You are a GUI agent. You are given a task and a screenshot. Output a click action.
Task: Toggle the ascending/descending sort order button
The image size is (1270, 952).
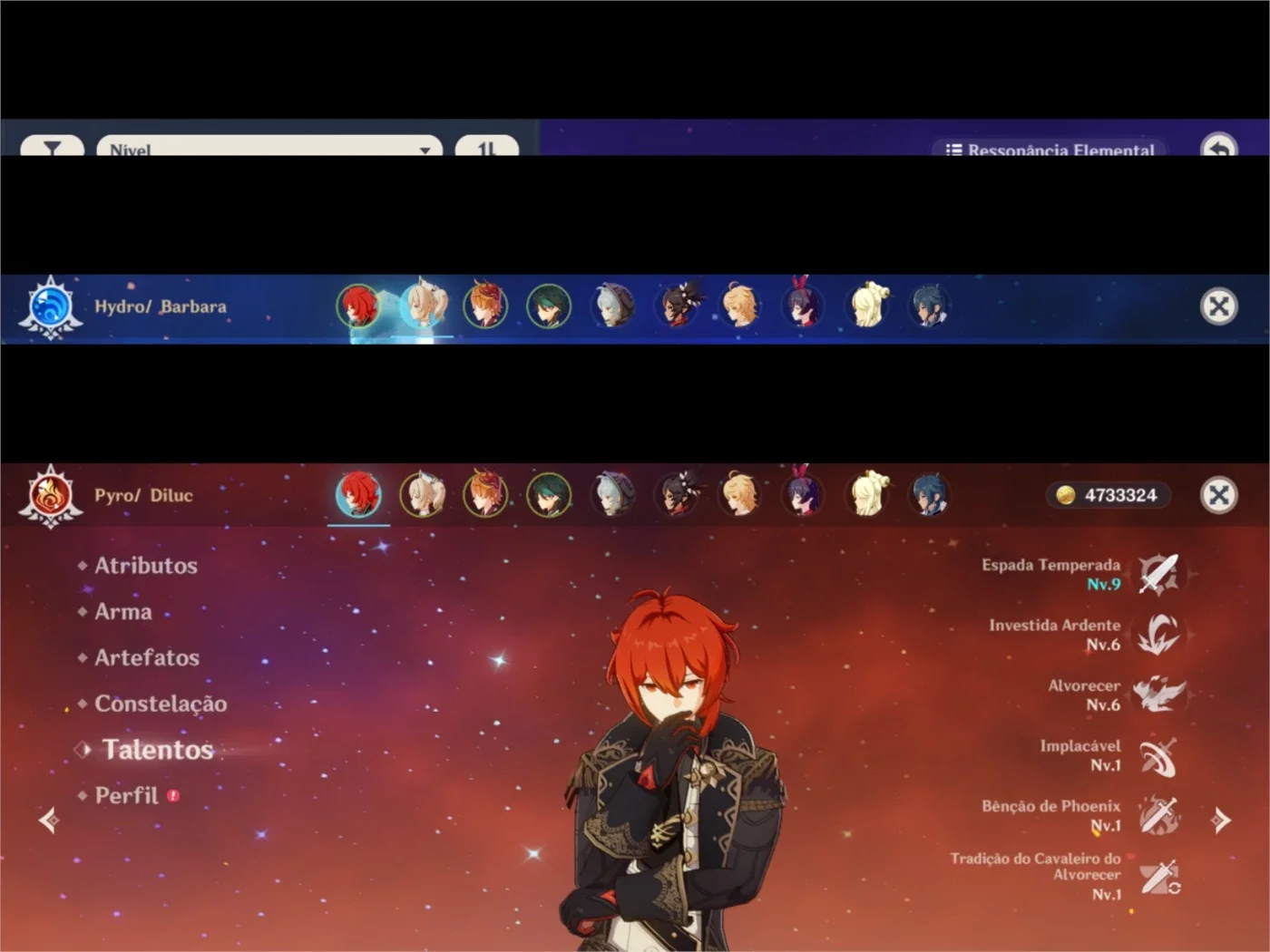coord(487,146)
